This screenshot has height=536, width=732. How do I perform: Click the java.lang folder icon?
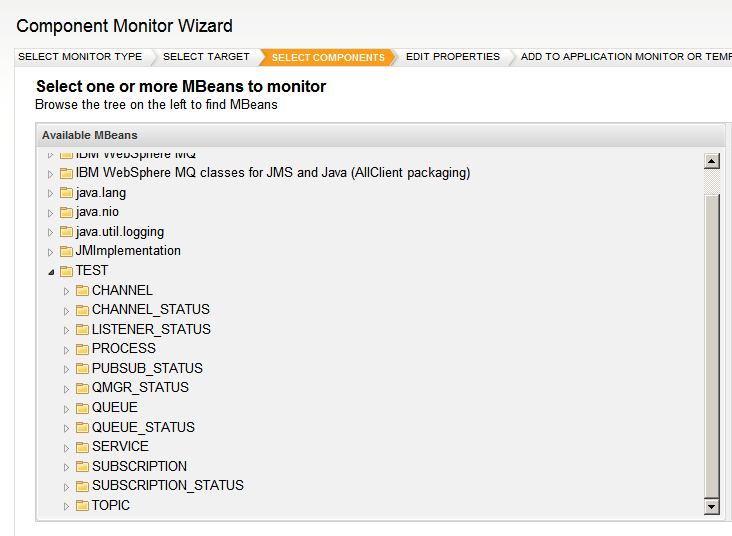tap(66, 193)
